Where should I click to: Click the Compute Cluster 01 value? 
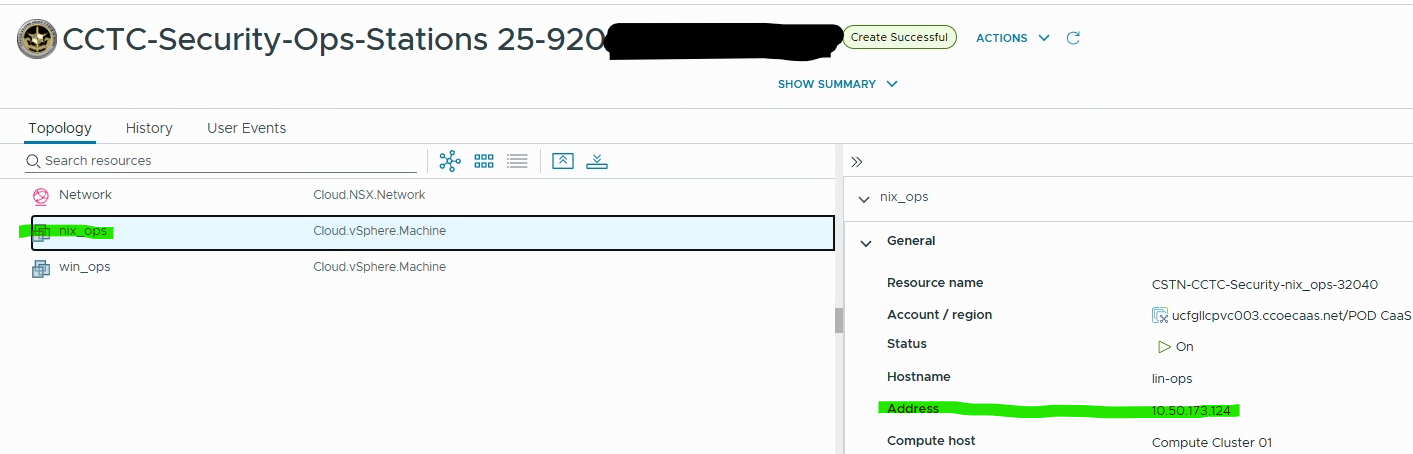click(x=1212, y=443)
